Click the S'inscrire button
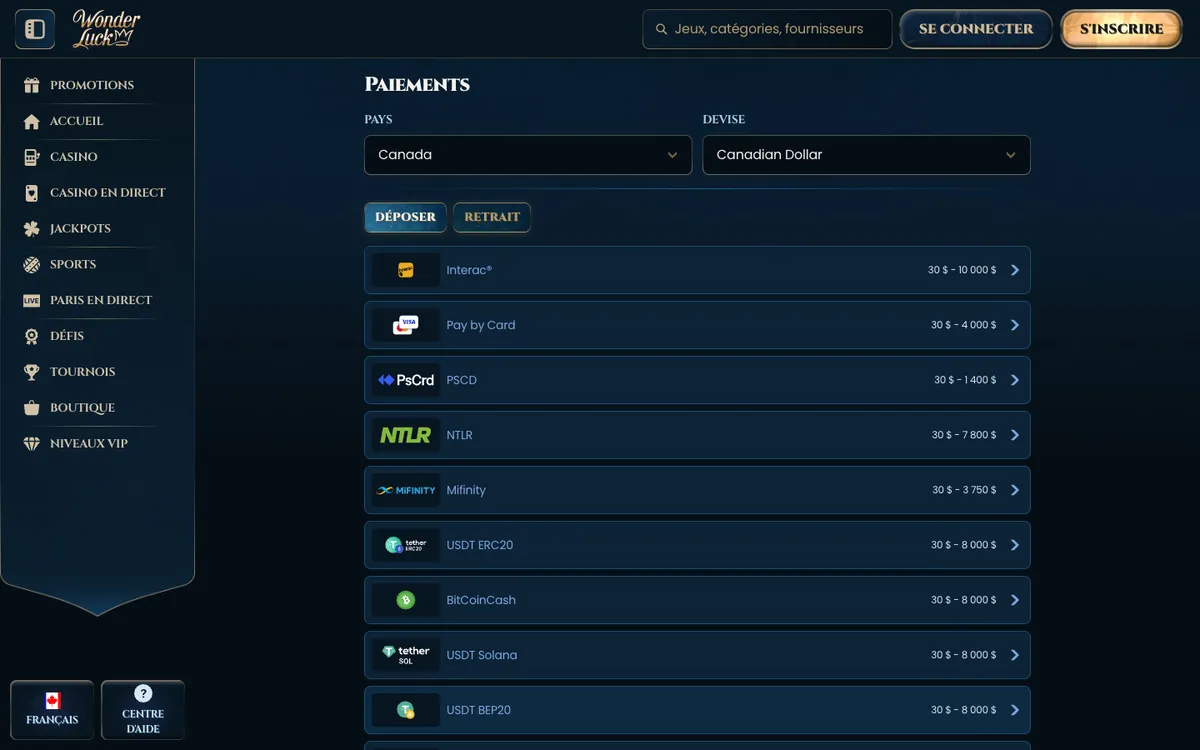This screenshot has width=1200, height=750. point(1122,29)
